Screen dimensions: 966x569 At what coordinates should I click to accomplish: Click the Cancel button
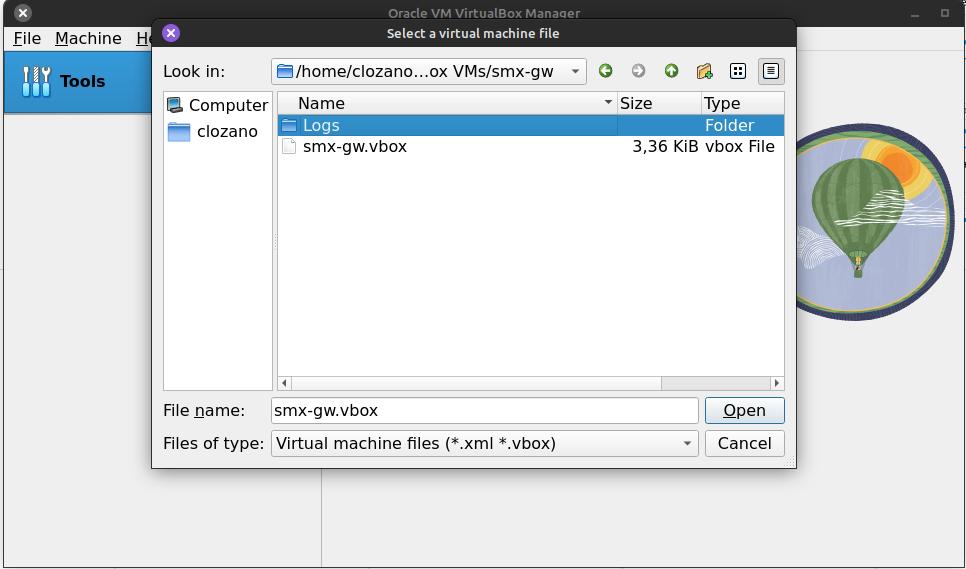click(744, 443)
